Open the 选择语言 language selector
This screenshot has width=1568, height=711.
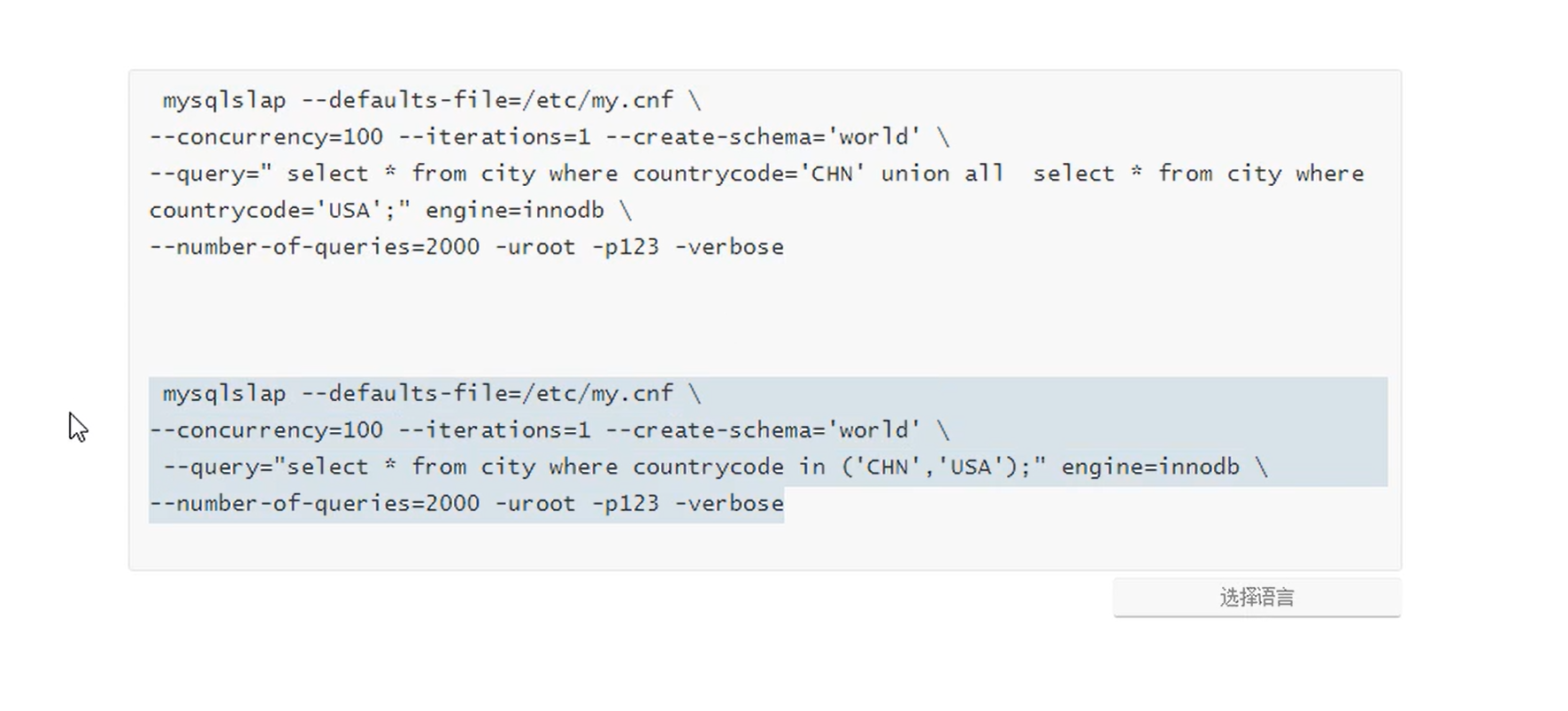(1257, 598)
